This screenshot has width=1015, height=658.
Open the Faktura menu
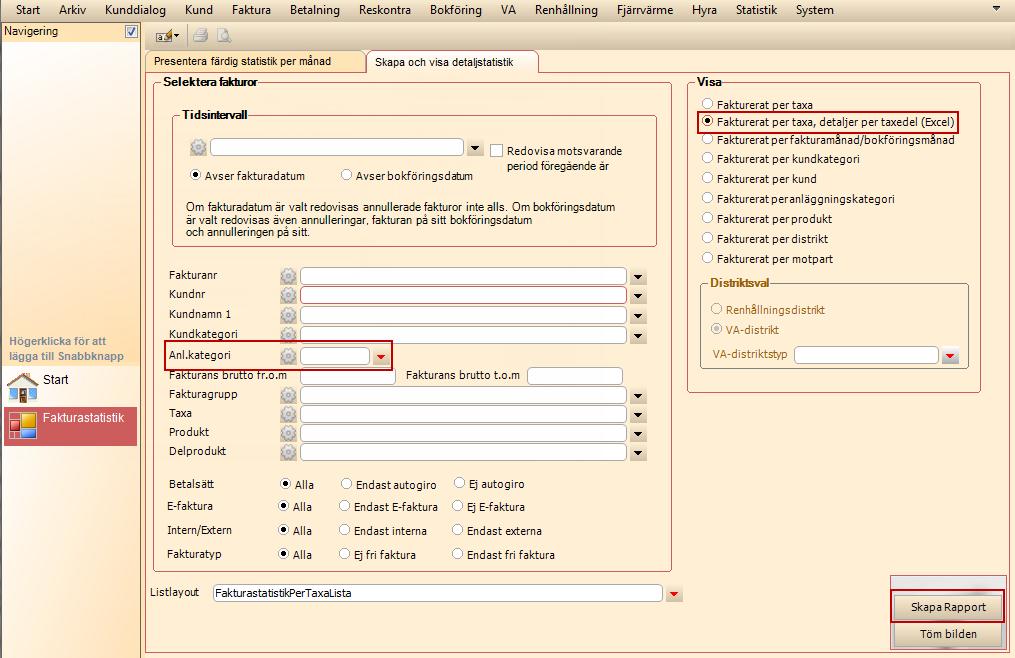251,10
